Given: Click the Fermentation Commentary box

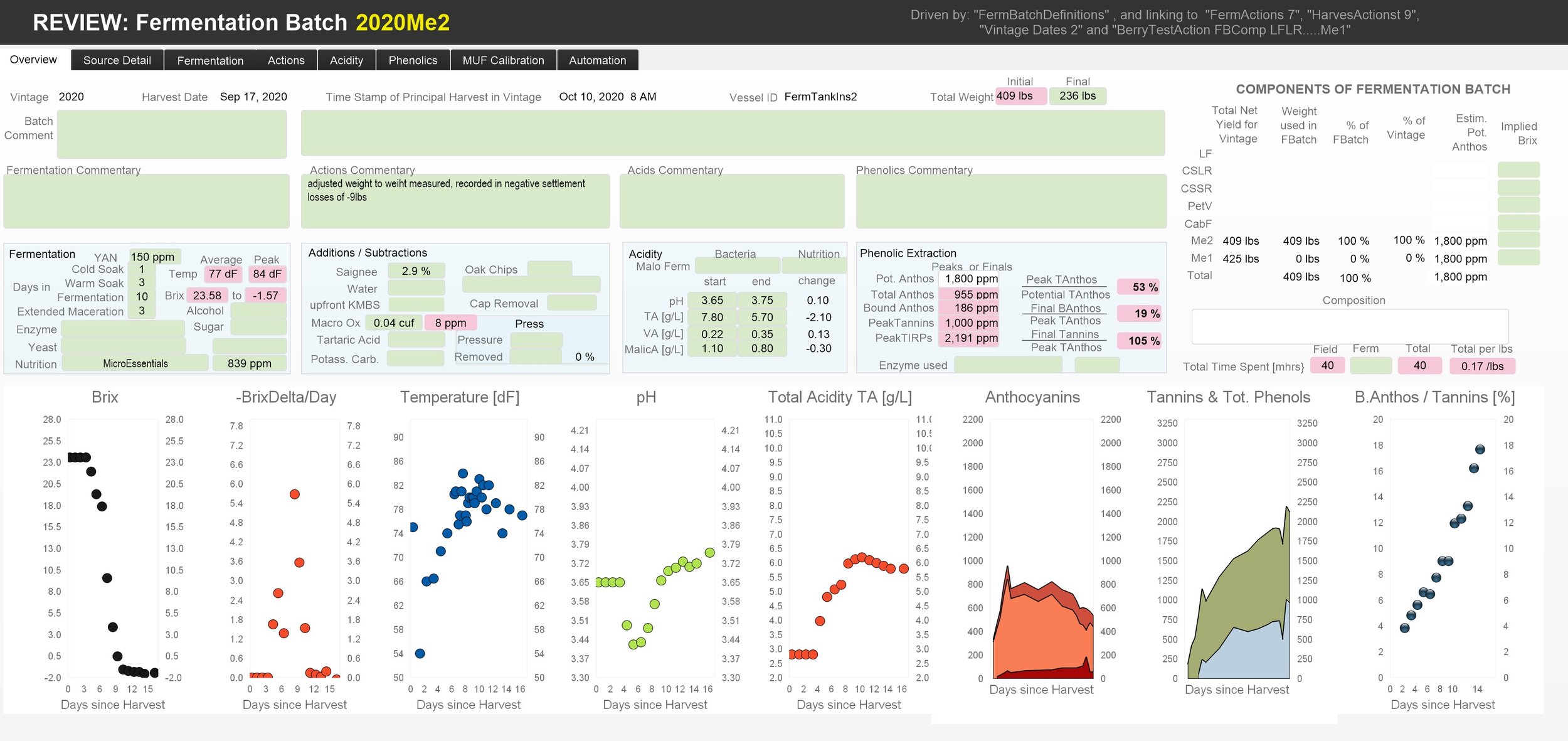Looking at the screenshot, I should click(146, 201).
